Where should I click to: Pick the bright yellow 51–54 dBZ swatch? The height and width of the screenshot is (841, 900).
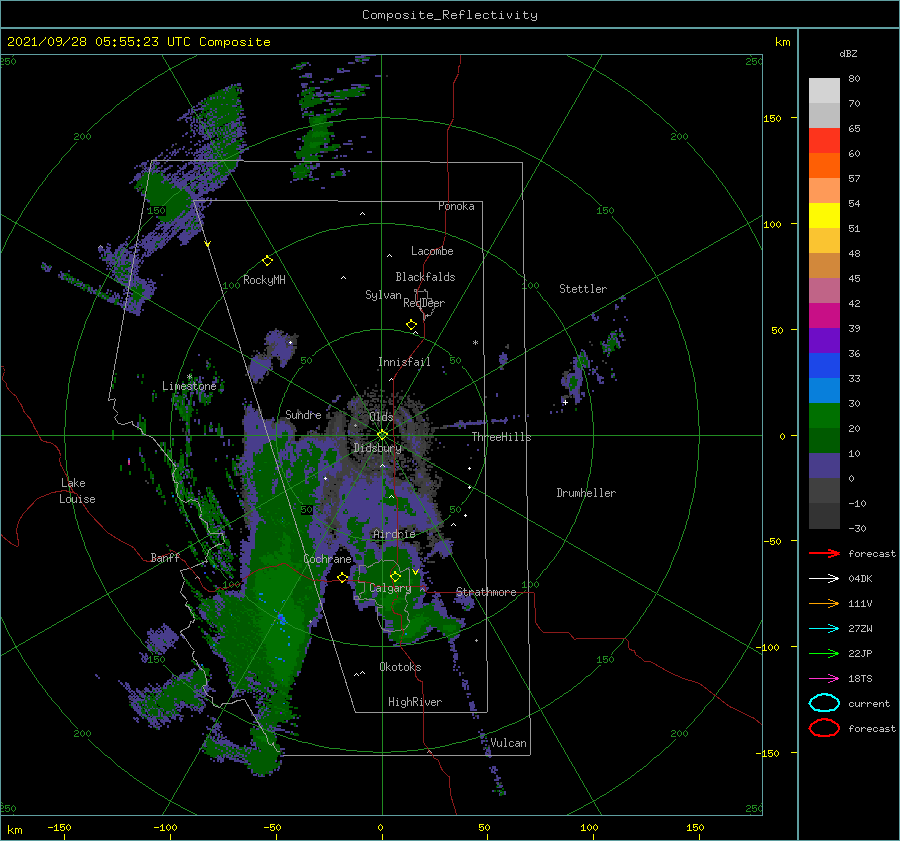(x=824, y=216)
